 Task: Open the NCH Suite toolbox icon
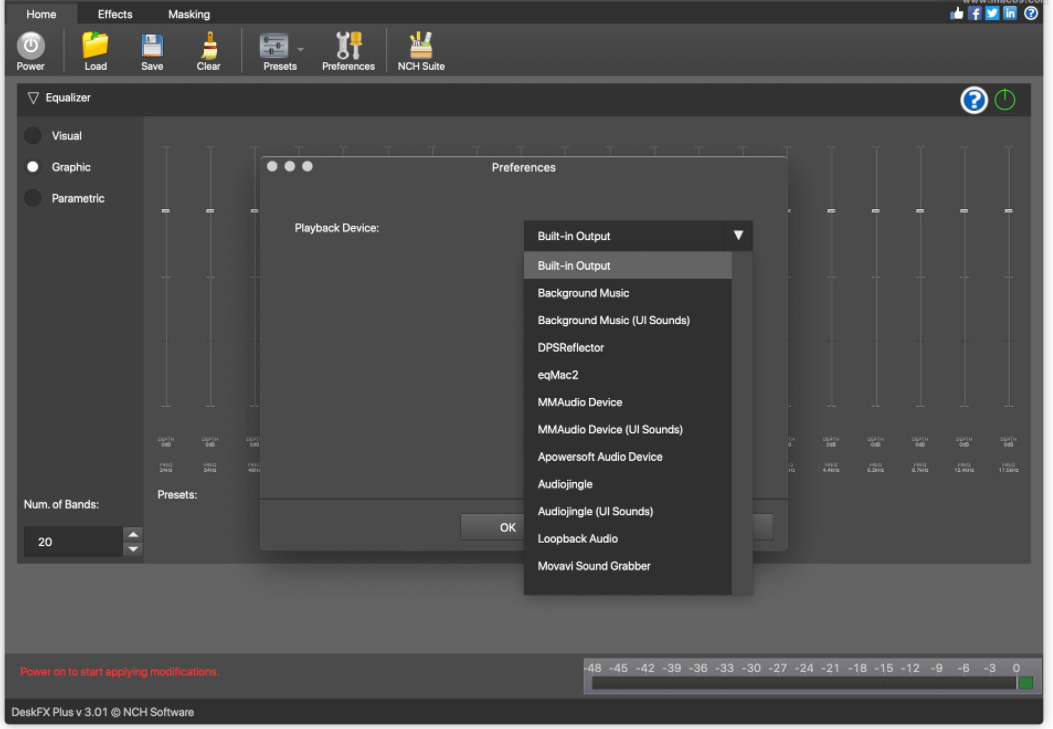click(x=421, y=47)
